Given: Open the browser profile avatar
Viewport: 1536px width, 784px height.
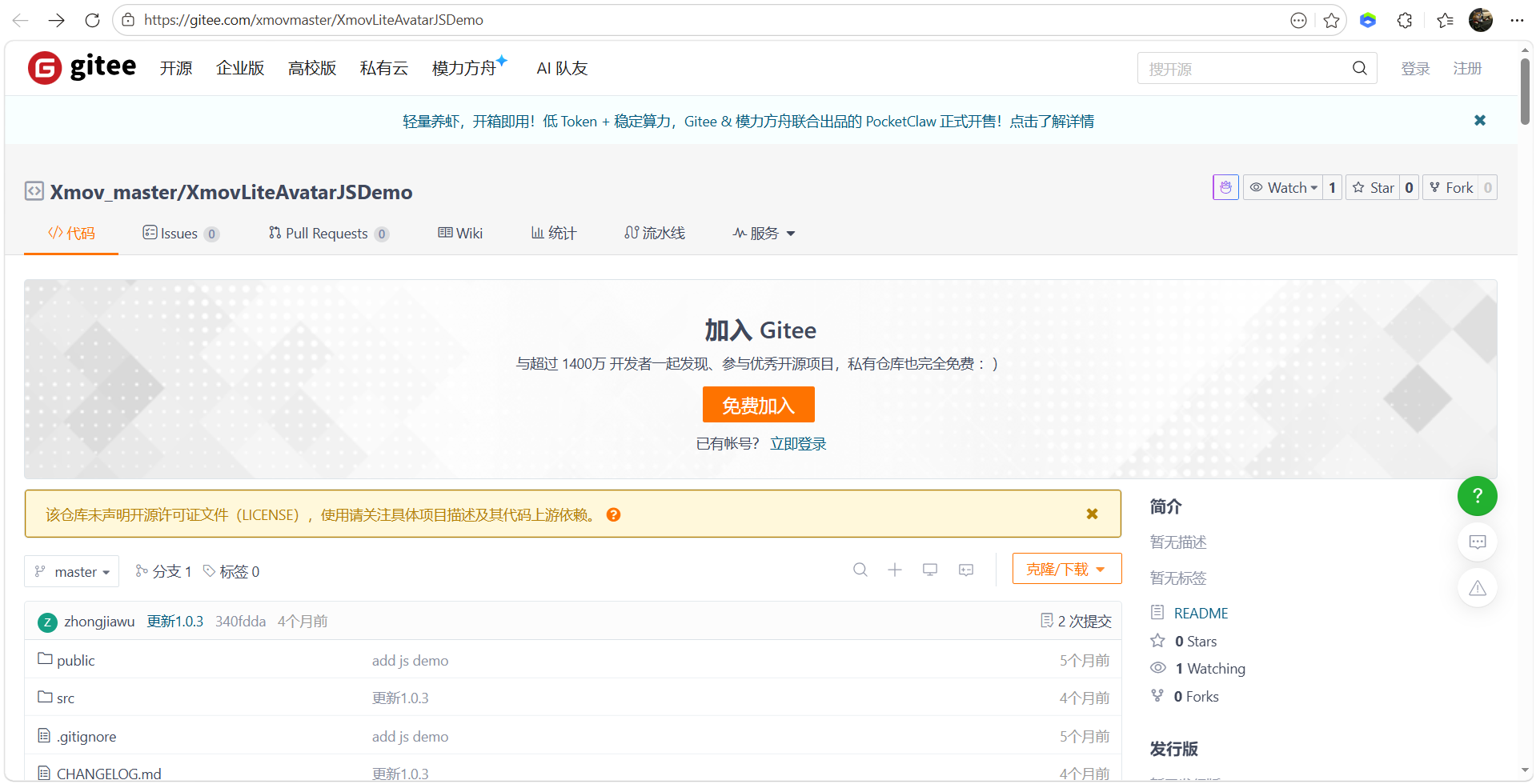Looking at the screenshot, I should (1481, 20).
